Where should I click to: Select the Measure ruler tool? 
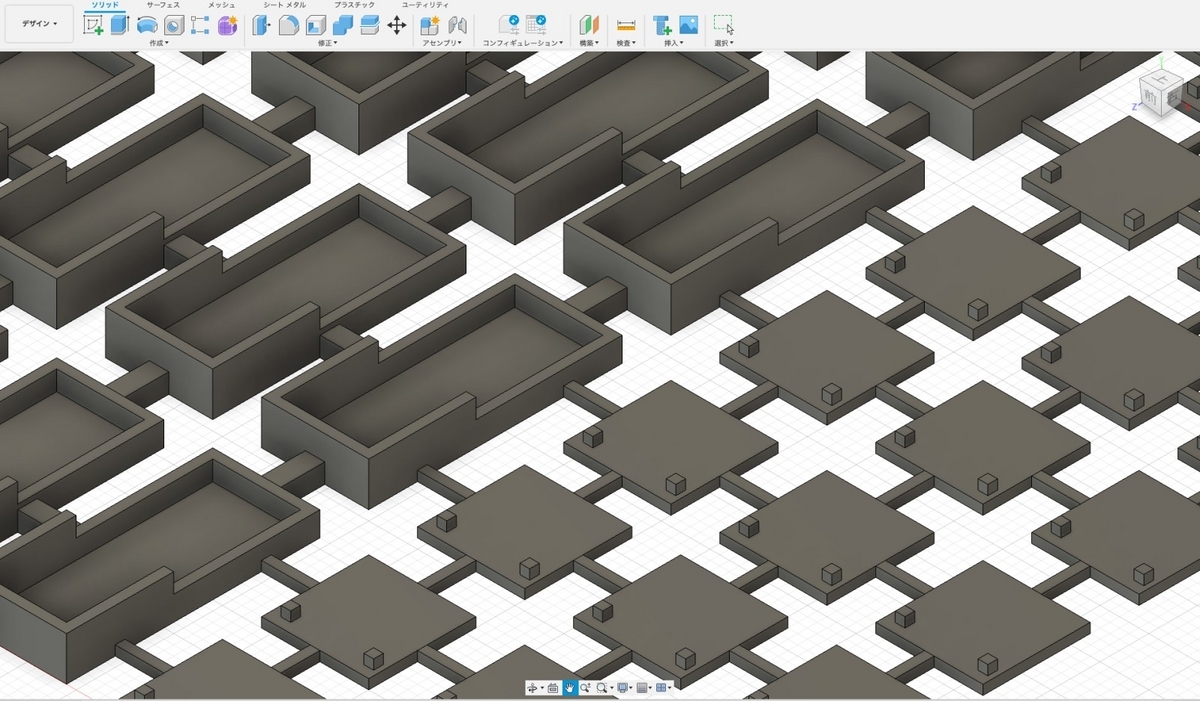tap(626, 25)
